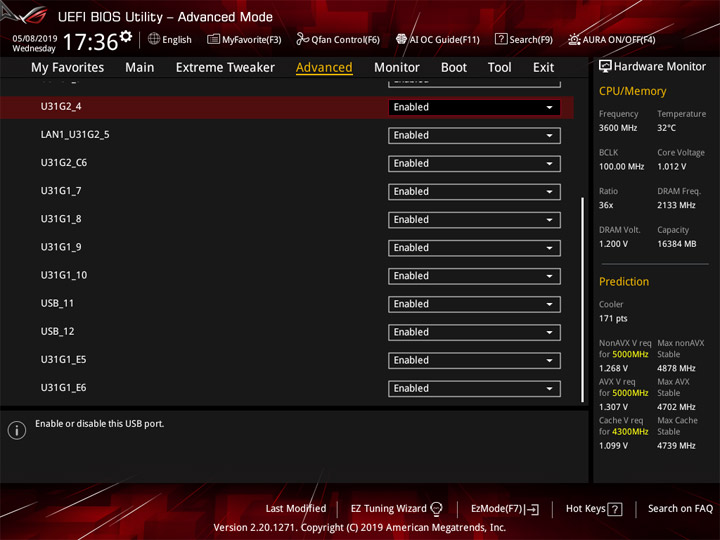
Task: Open the Main tab
Action: click(140, 68)
